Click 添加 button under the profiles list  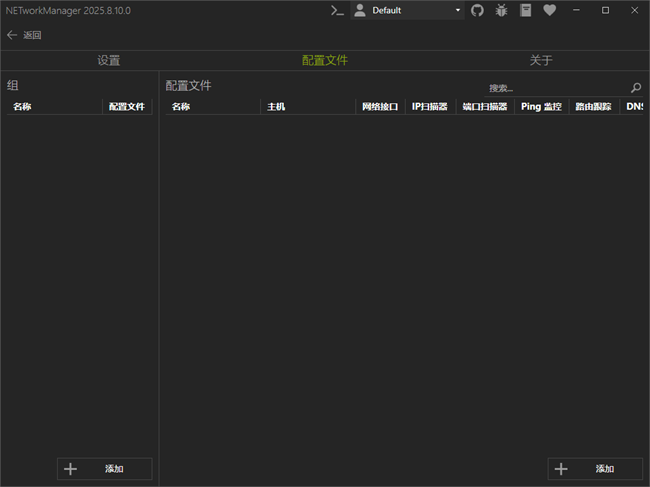point(595,469)
